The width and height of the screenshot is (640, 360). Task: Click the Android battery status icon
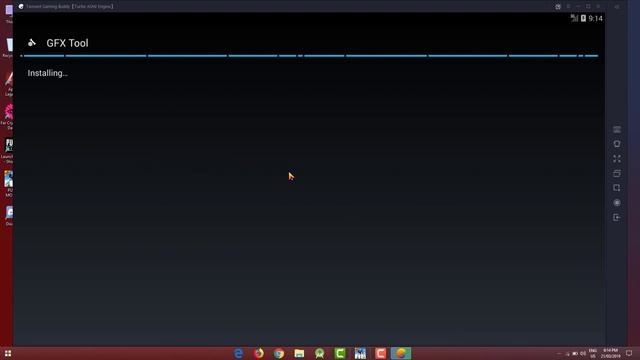coord(584,18)
